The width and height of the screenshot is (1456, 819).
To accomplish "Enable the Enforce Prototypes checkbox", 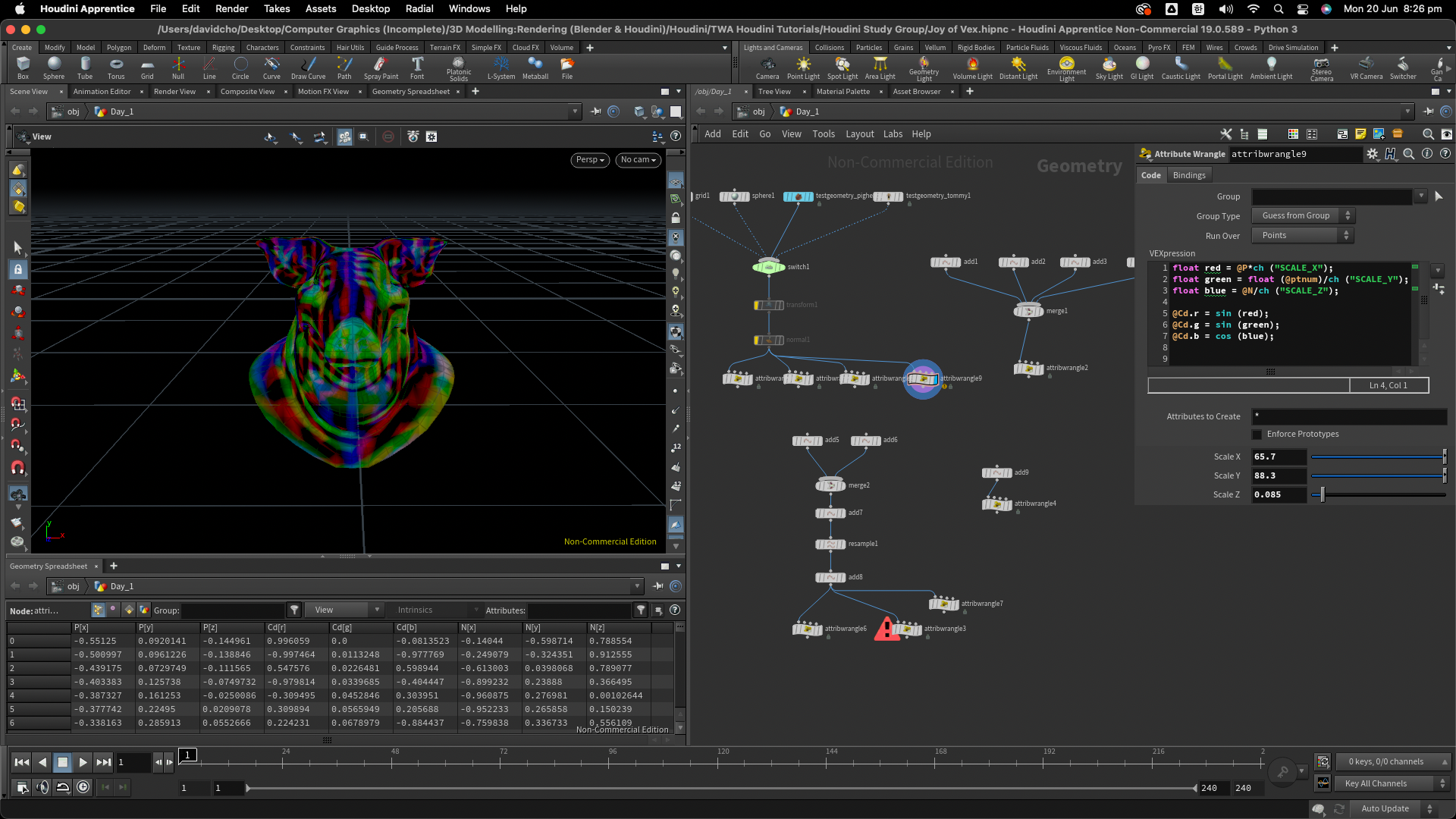I will click(1257, 435).
